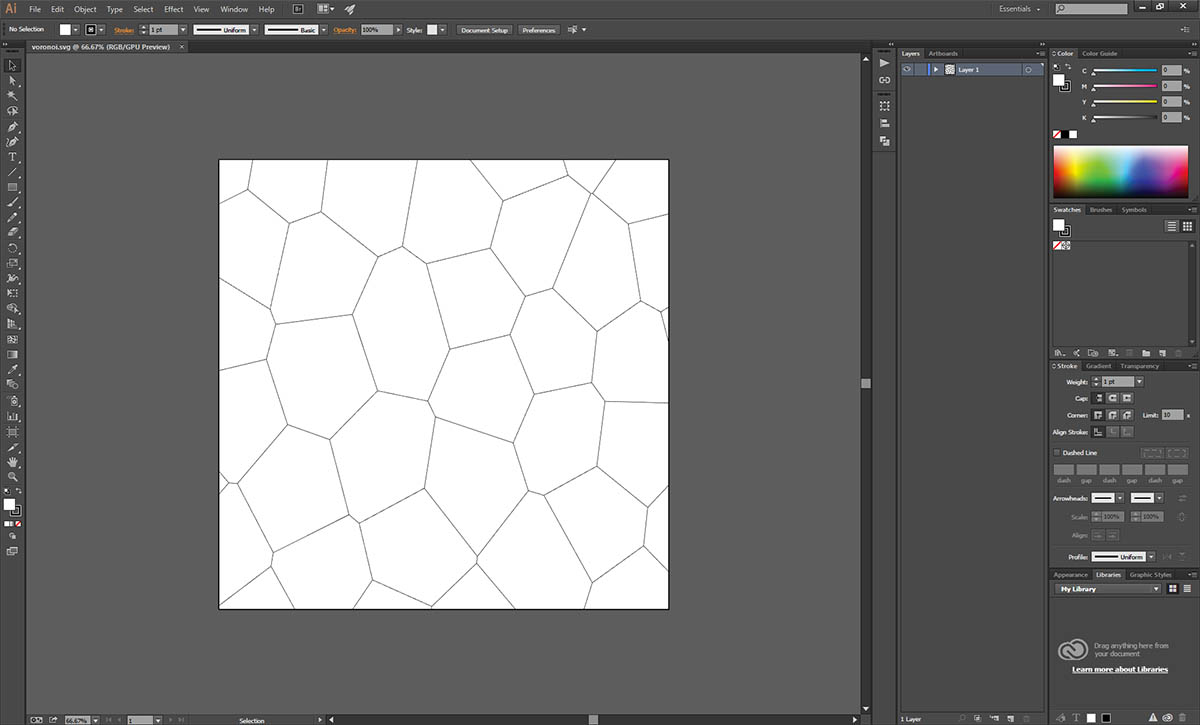This screenshot has width=1200, height=725.
Task: Click the Document Setup button
Action: click(x=485, y=30)
